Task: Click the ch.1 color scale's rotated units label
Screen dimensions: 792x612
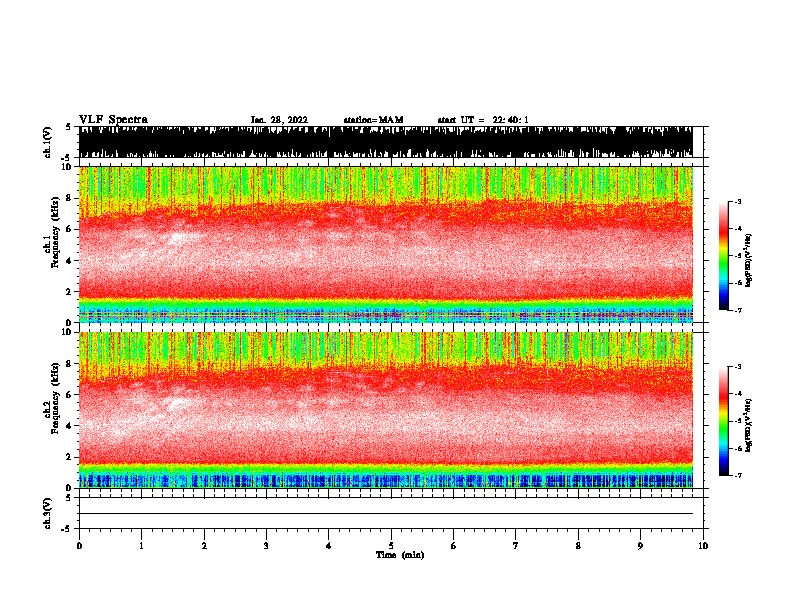Action: click(x=749, y=260)
